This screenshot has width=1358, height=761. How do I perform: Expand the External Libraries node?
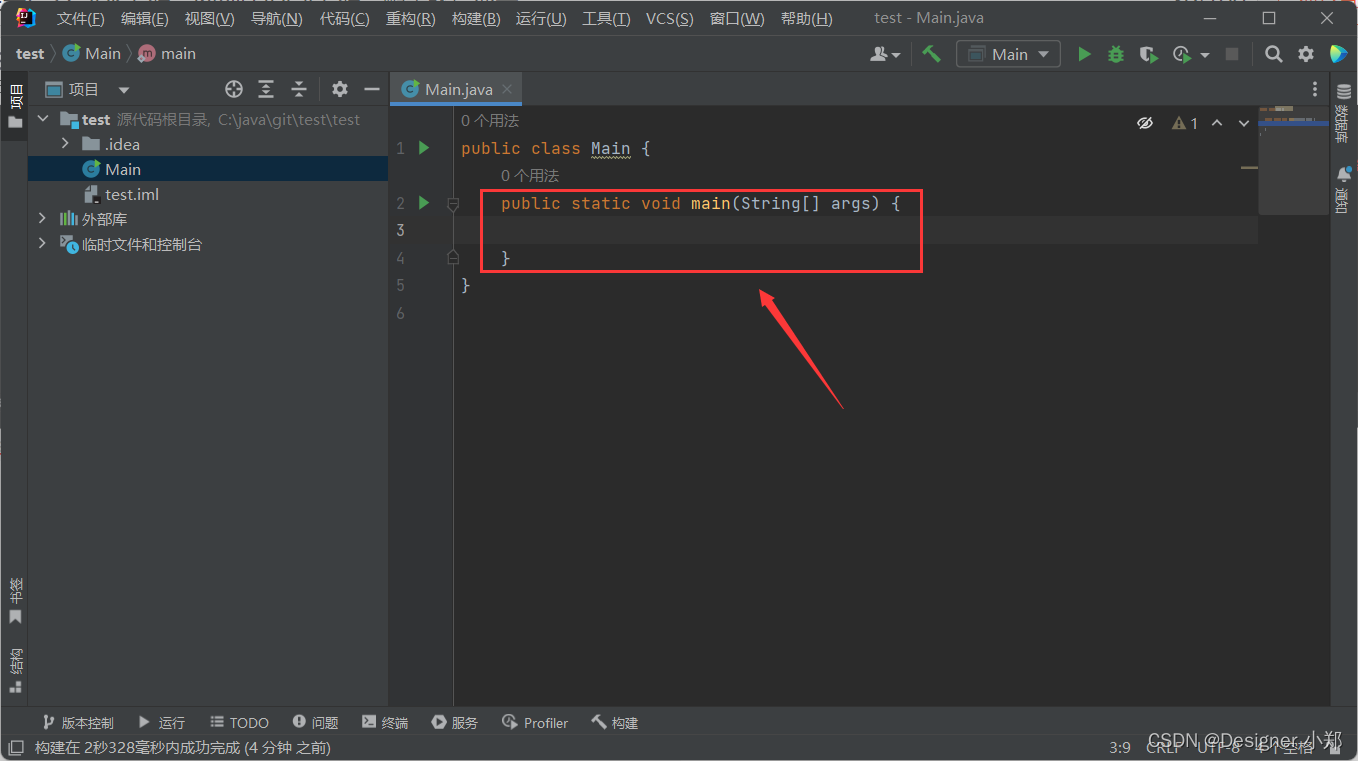tap(43, 219)
